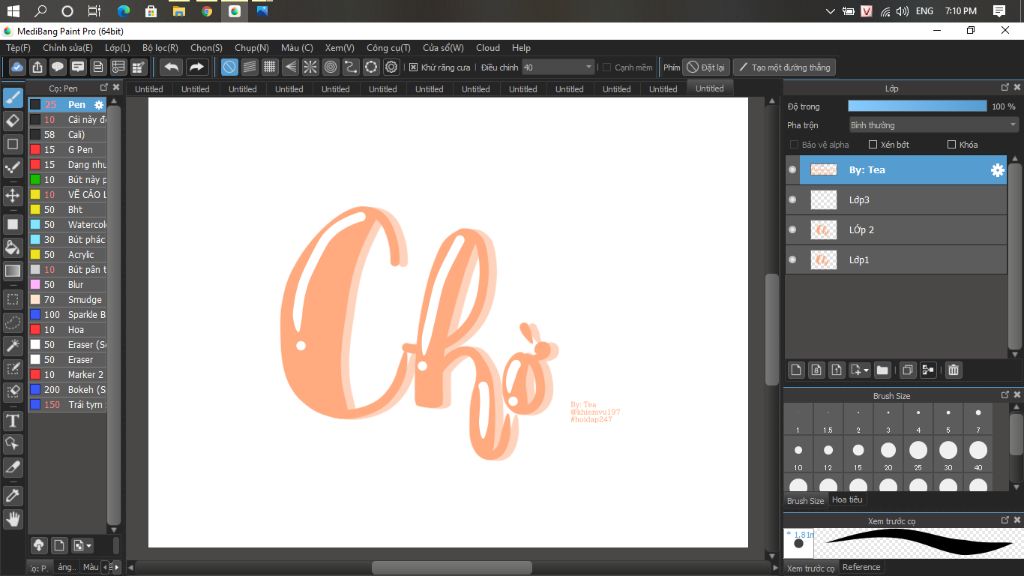Select the G Pen brush

(67, 150)
